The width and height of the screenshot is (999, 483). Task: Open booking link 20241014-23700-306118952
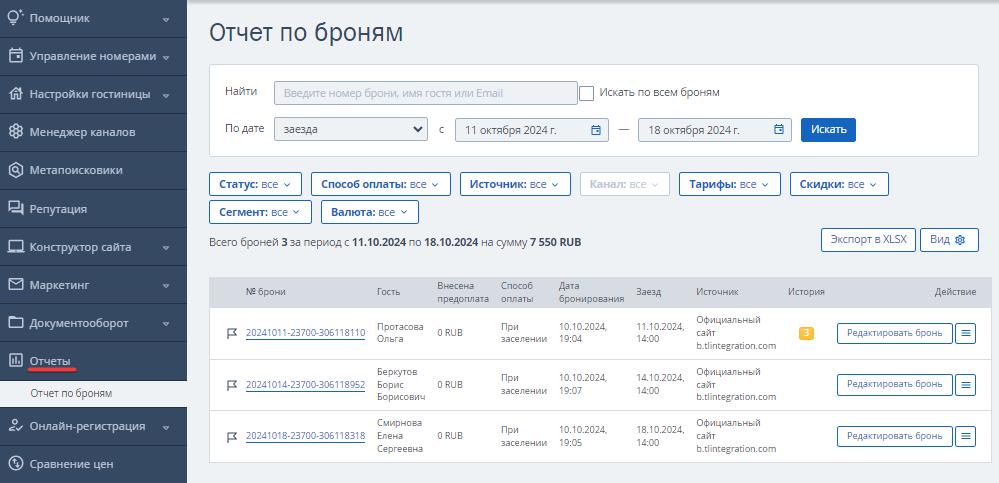pyautogui.click(x=305, y=384)
